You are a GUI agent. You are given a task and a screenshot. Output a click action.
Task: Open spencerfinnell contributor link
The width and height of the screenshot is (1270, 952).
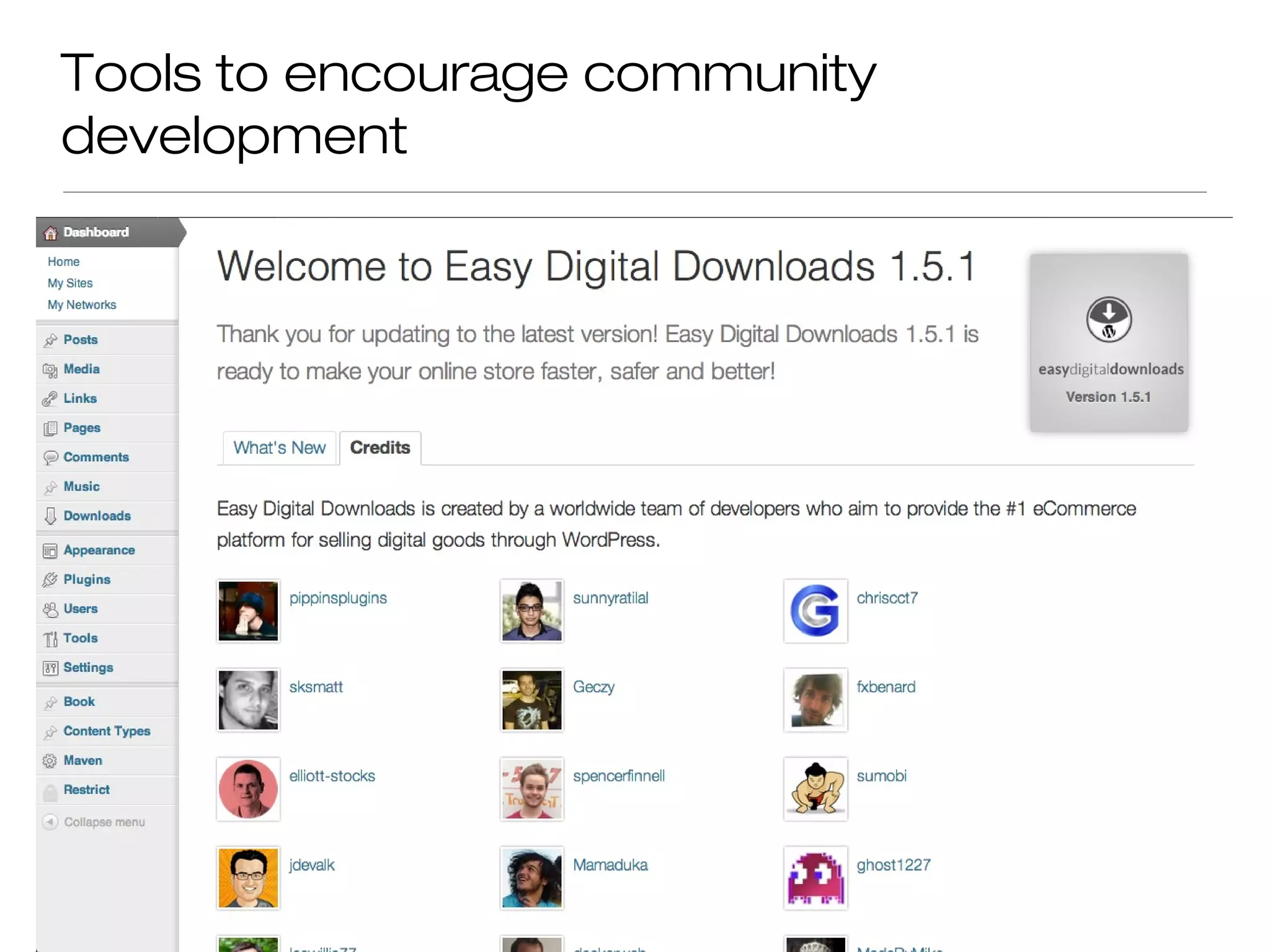(x=619, y=776)
